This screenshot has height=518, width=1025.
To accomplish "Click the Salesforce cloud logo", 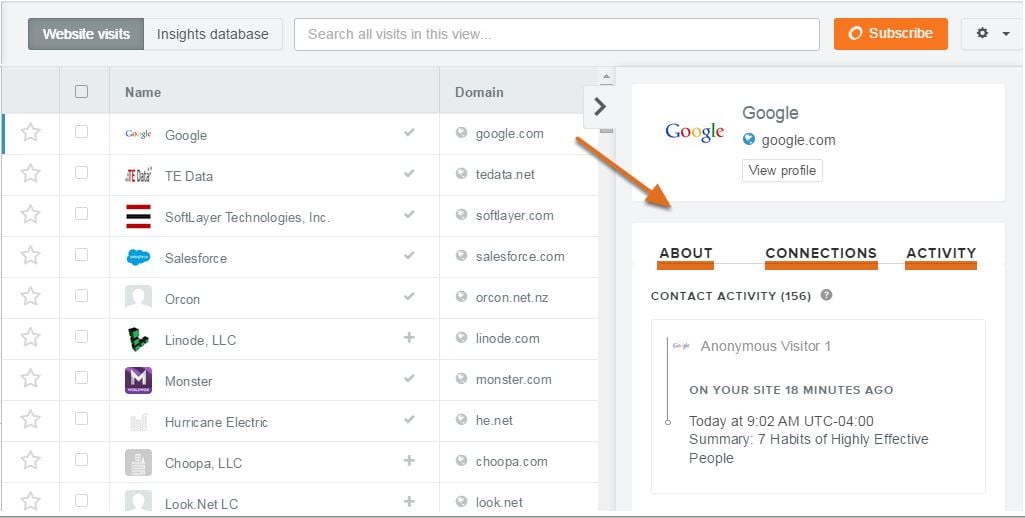I will pyautogui.click(x=138, y=257).
